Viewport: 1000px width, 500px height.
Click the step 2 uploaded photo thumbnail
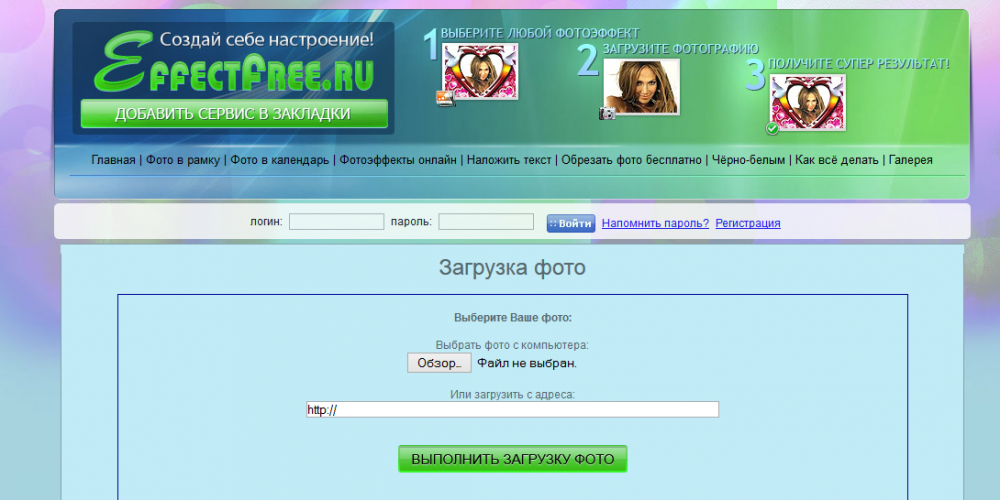coord(642,86)
